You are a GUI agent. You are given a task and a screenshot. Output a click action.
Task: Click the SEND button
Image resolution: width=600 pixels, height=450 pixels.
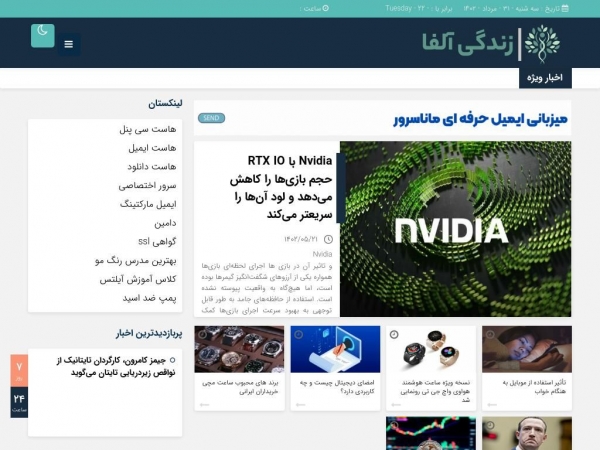[212, 118]
